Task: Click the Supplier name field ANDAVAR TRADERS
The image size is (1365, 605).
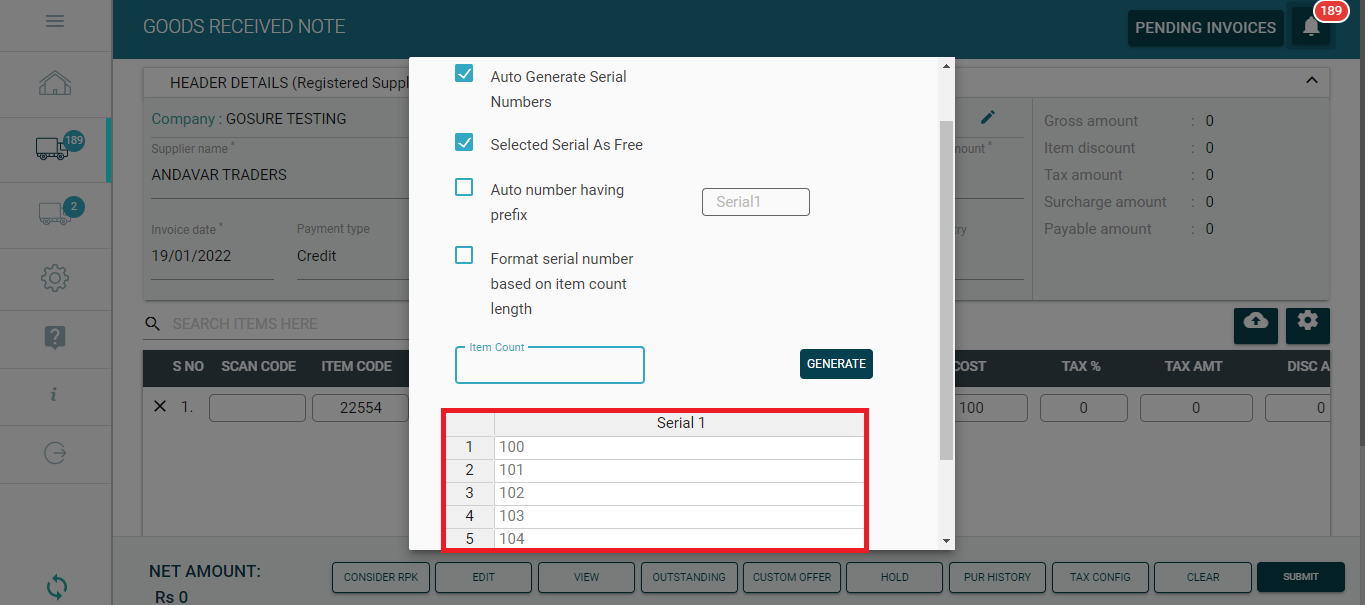Action: click(280, 175)
